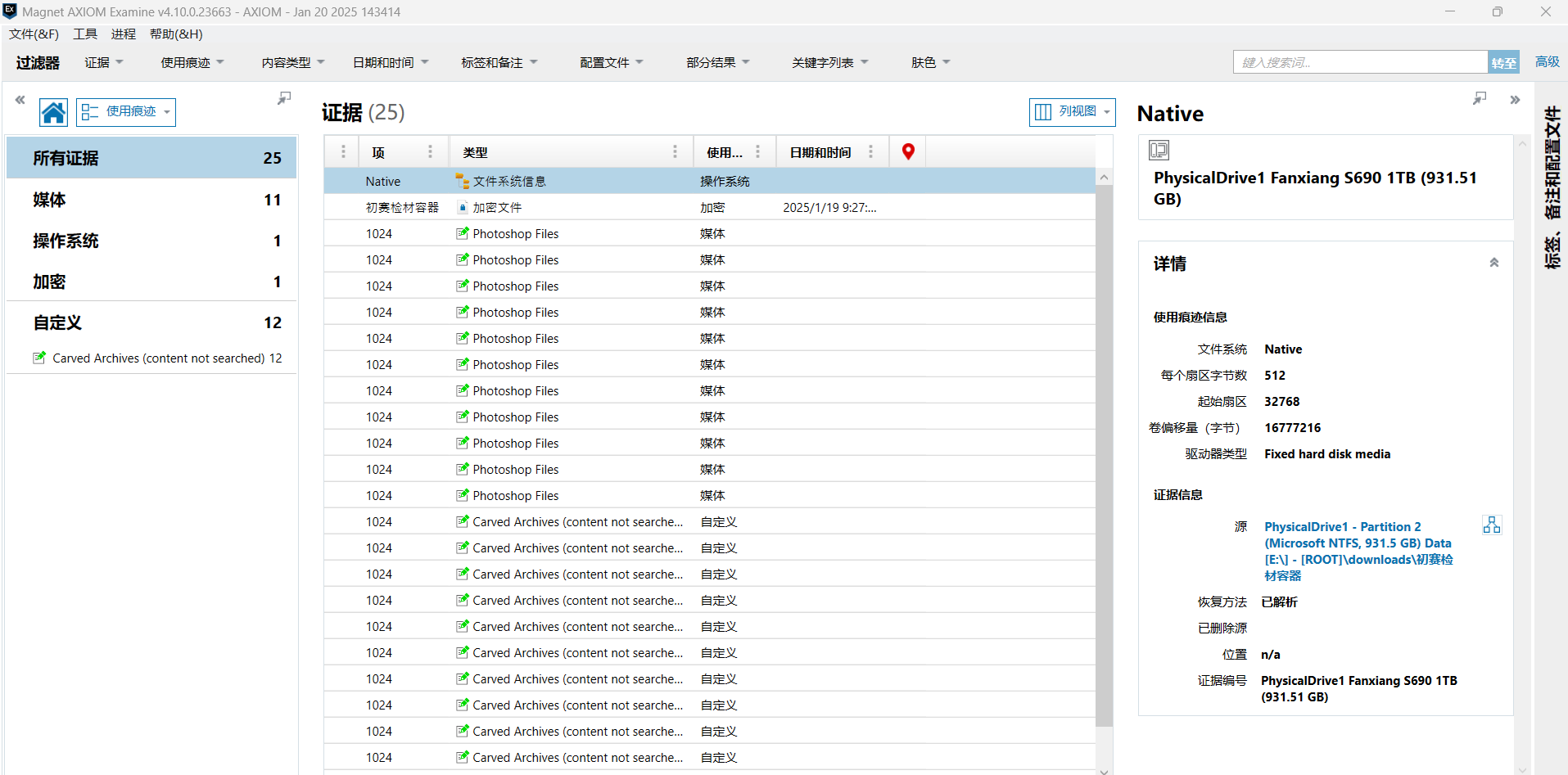Open the 关键字列表 filter dropdown
Viewport: 1568px width, 775px height.
(x=830, y=62)
